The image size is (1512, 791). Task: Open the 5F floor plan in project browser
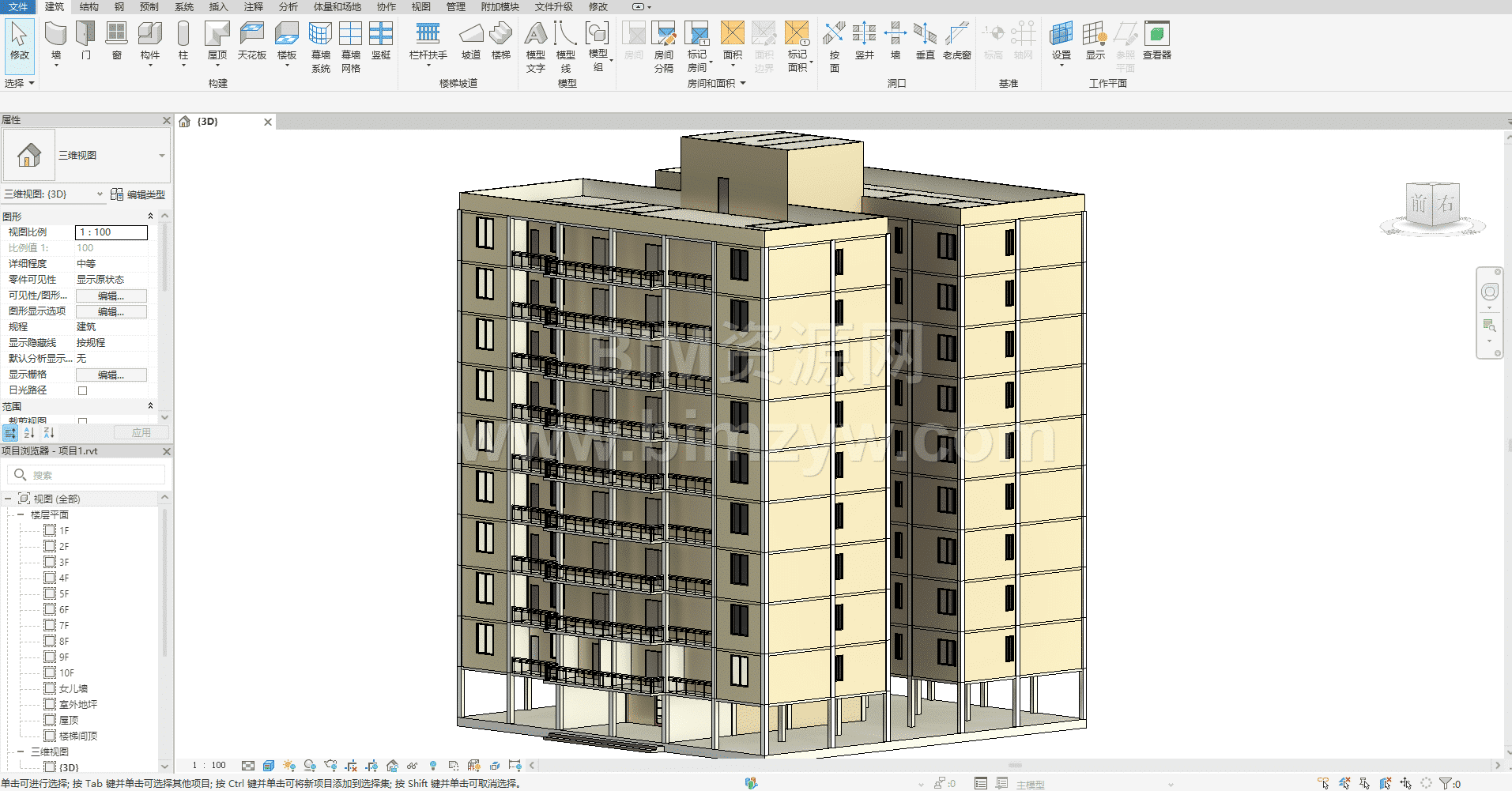[64, 593]
